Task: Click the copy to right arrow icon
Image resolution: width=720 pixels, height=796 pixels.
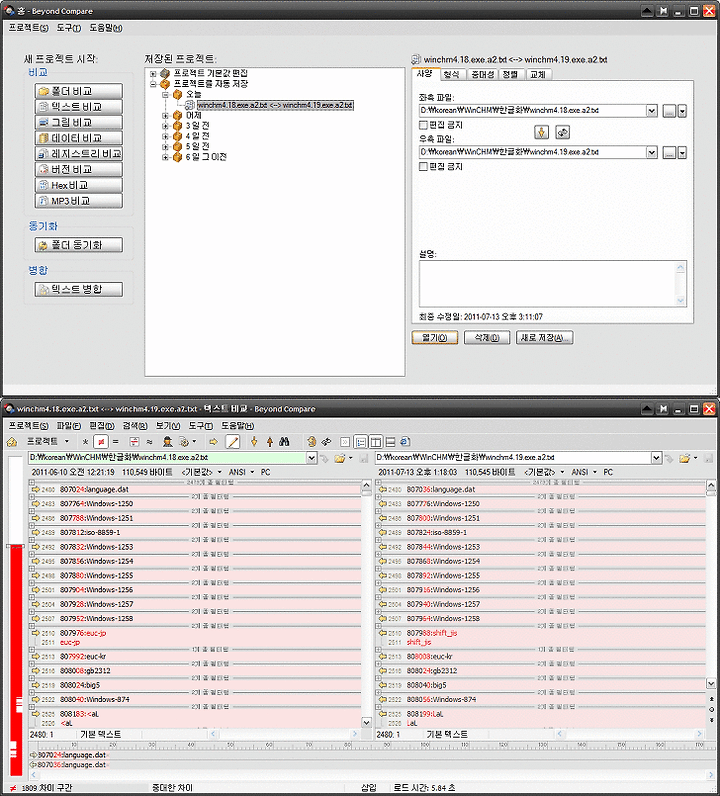Action: (213, 442)
